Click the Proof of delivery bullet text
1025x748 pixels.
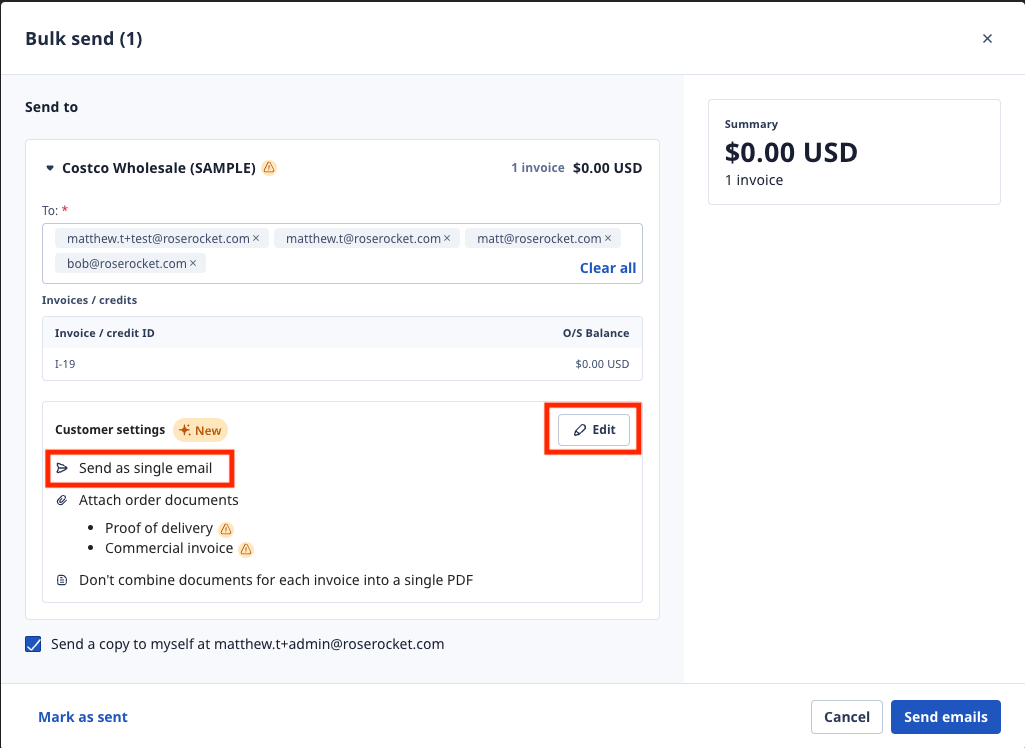tap(159, 528)
